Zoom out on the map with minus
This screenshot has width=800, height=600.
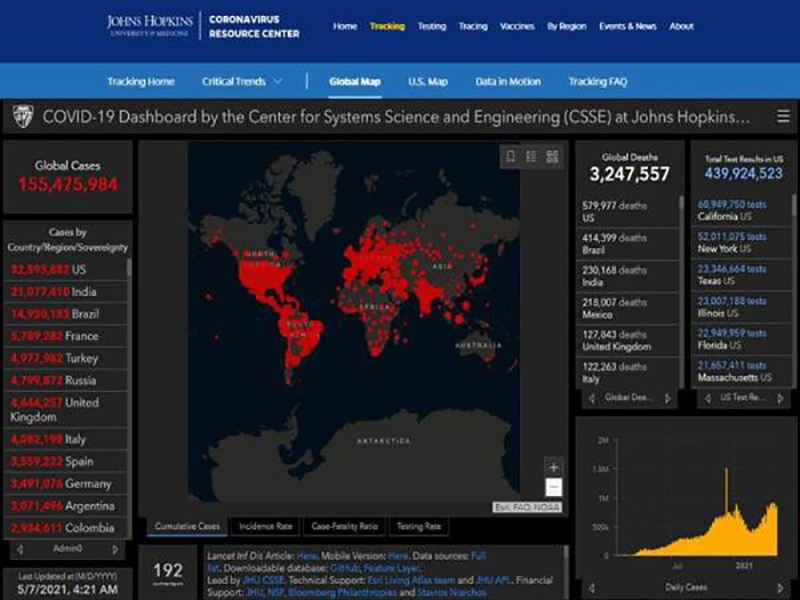[553, 487]
